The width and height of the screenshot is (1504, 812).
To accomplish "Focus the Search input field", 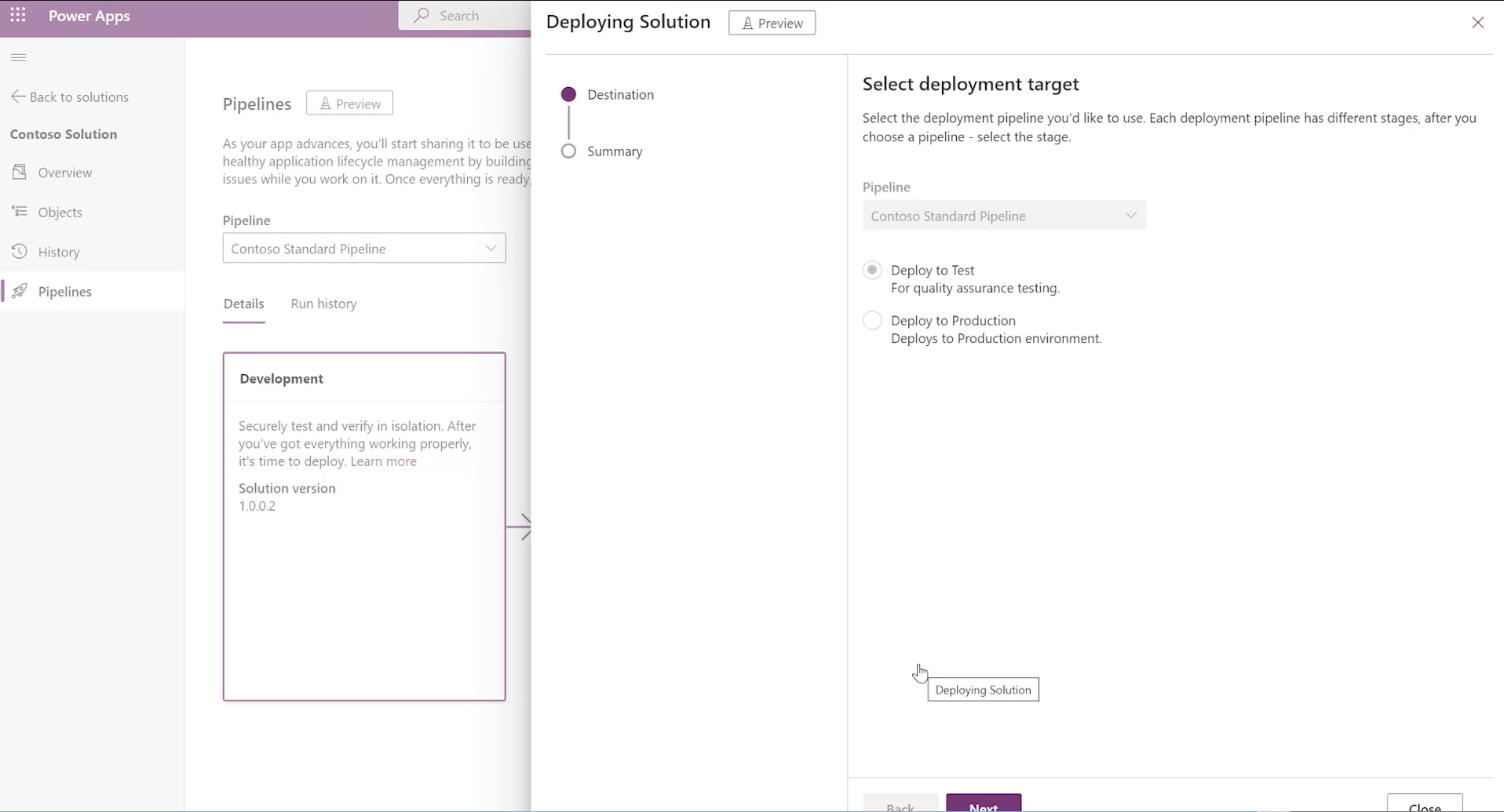I will (x=465, y=15).
